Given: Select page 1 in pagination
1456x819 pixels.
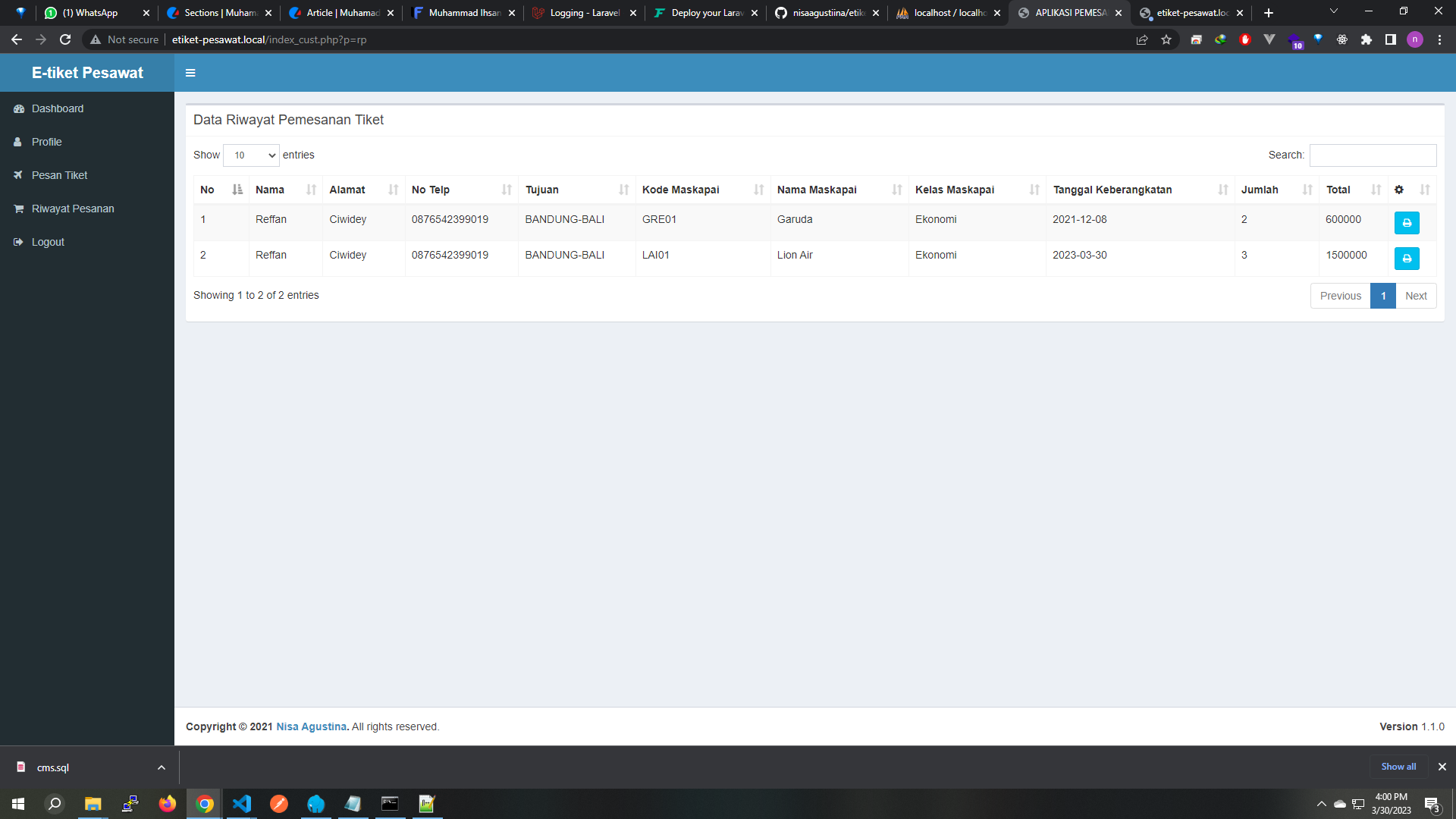Looking at the screenshot, I should tap(1383, 296).
